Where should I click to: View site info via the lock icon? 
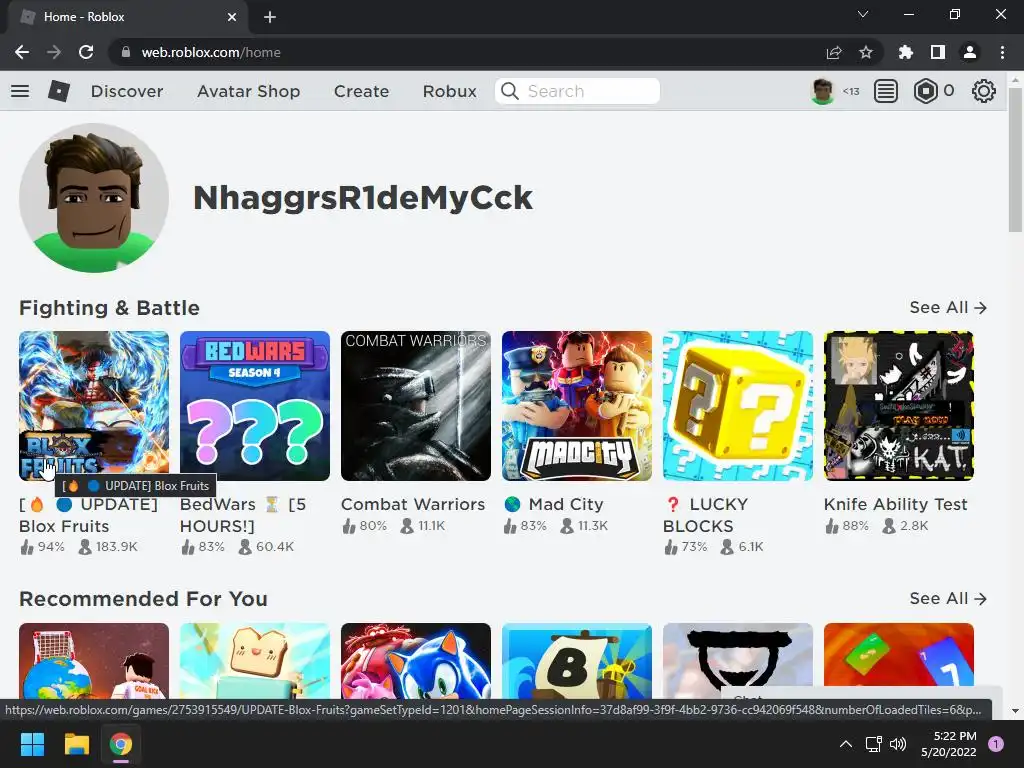(126, 52)
